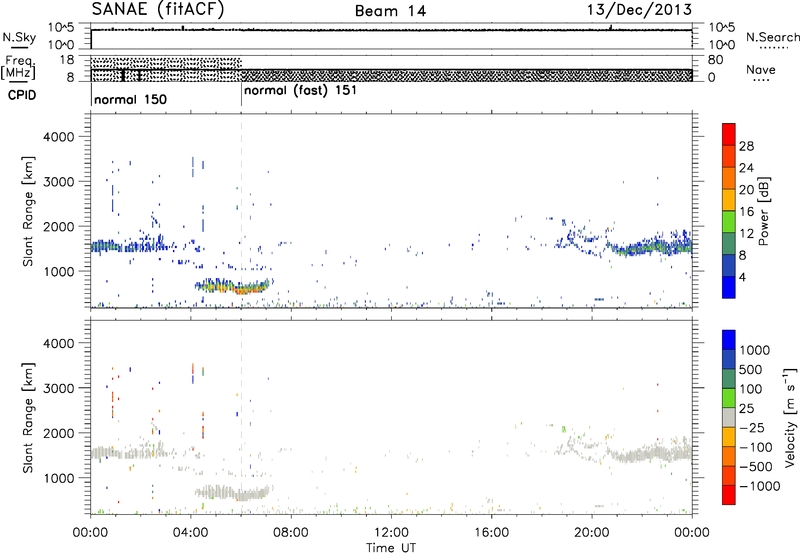Click the date '13/Dec/2013'
This screenshot has height=554, width=800.
pyautogui.click(x=639, y=9)
